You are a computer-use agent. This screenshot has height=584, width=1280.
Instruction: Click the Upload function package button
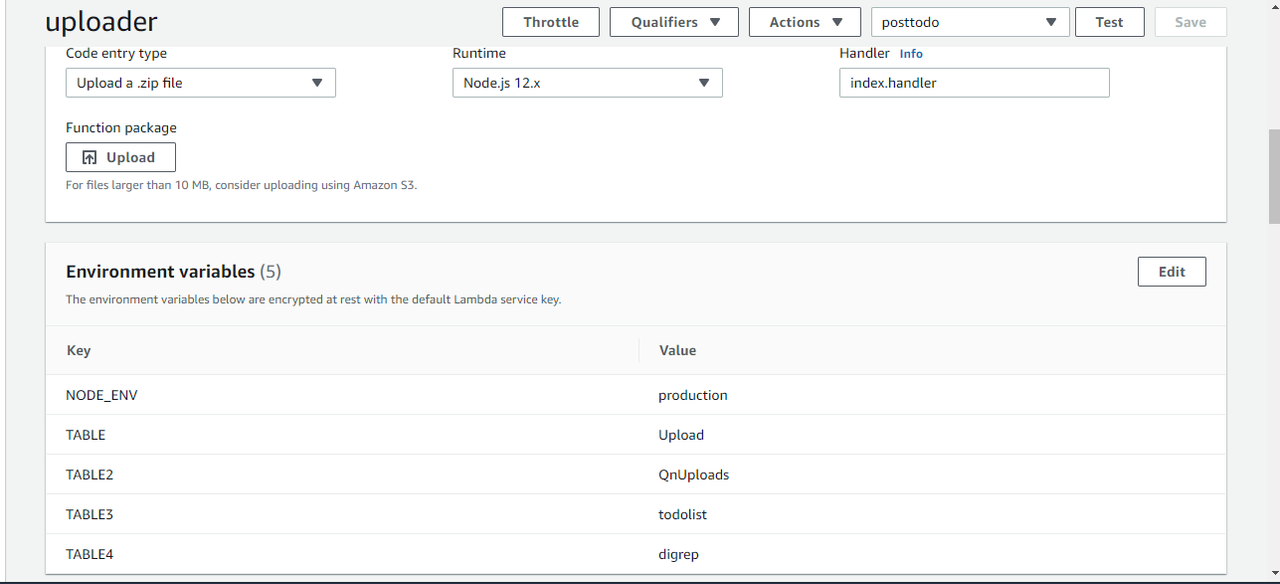pos(121,157)
